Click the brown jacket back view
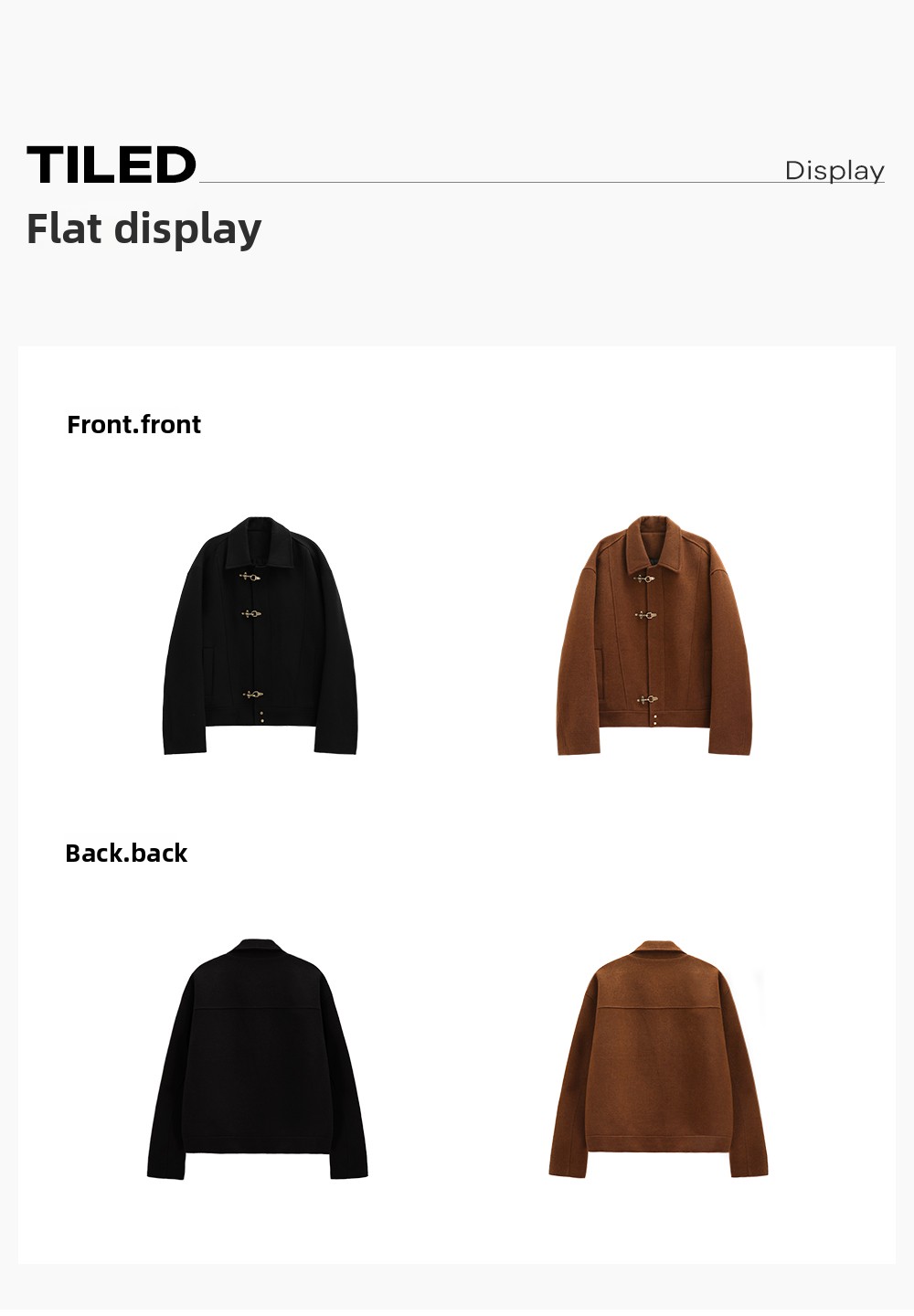The height and width of the screenshot is (1316, 914). 658,1059
